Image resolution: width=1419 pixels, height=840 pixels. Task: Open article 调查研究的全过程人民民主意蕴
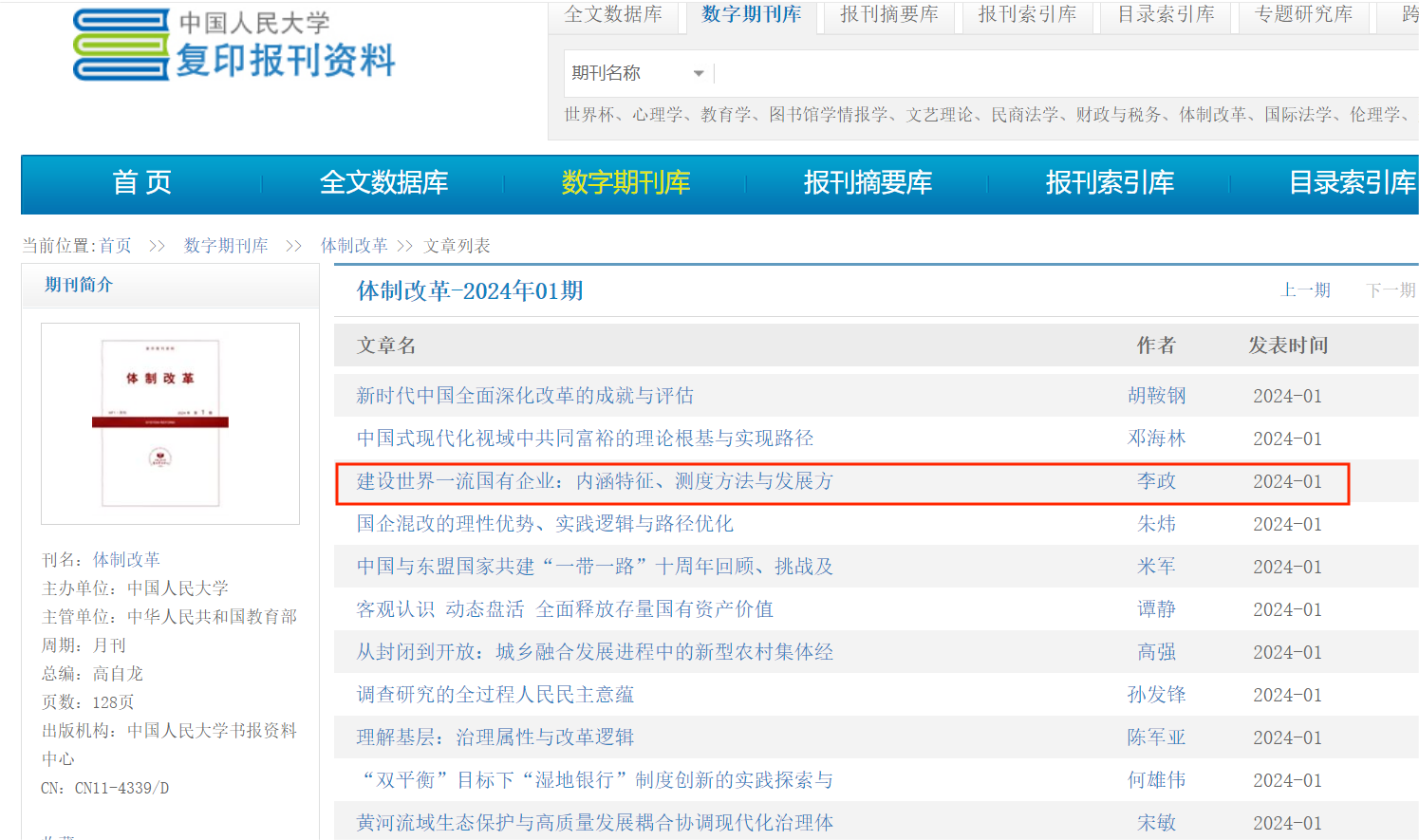(x=495, y=695)
